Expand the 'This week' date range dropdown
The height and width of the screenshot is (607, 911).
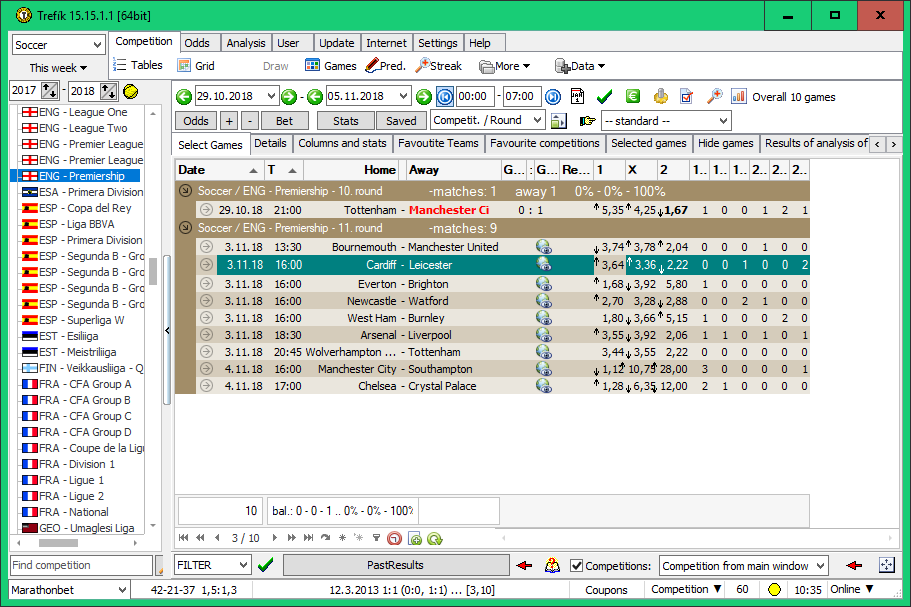57,67
